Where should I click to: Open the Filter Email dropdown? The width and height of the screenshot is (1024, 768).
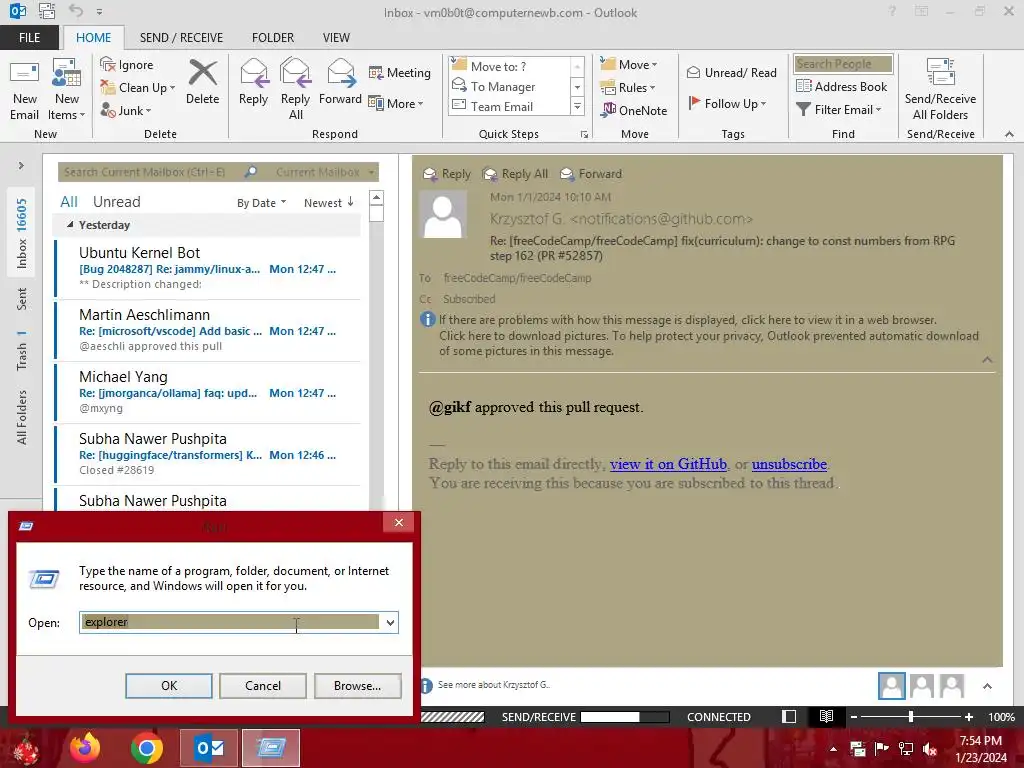(x=839, y=110)
